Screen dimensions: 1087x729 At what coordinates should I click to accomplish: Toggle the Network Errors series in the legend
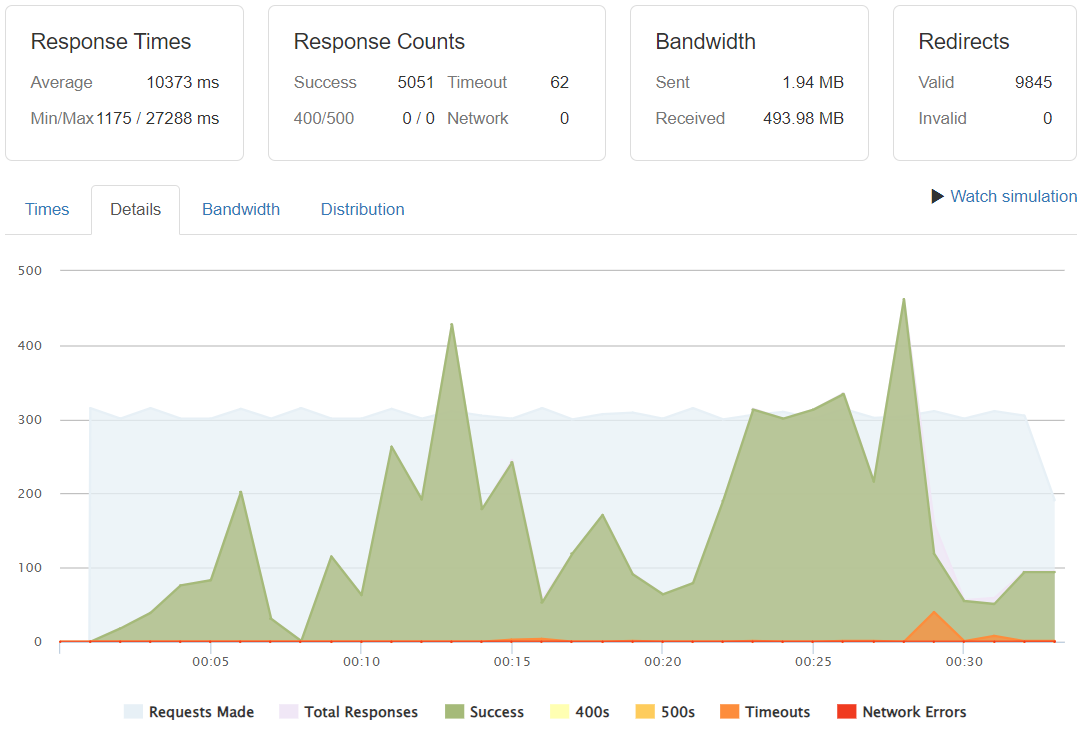click(903, 711)
